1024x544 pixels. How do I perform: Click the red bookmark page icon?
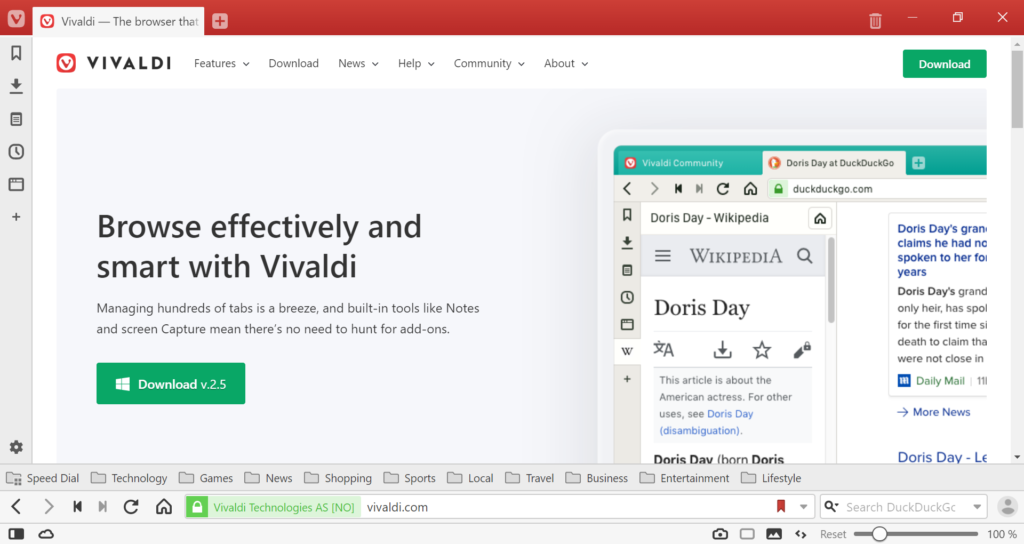pyautogui.click(x=780, y=506)
